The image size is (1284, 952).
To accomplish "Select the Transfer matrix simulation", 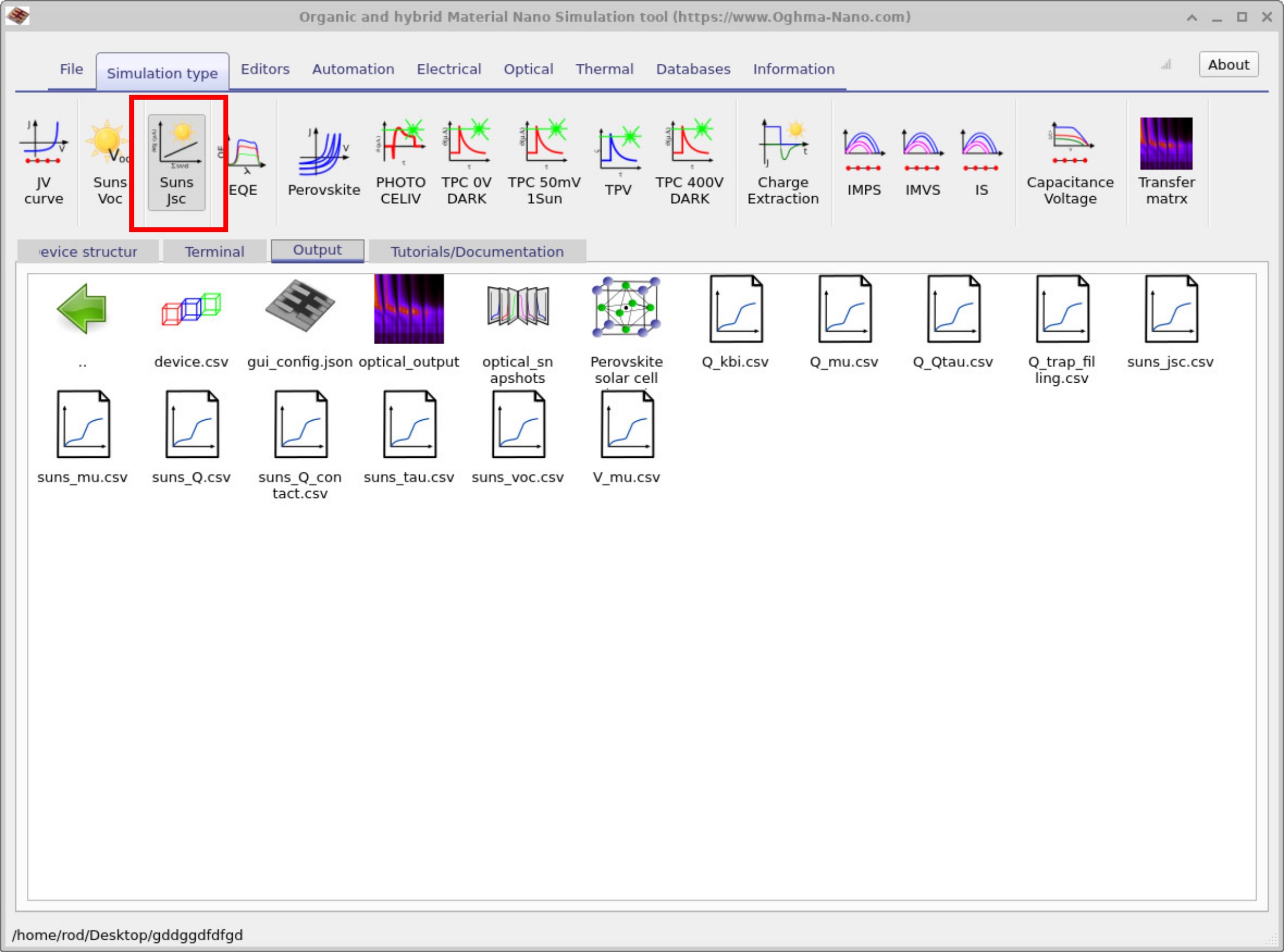I will pos(1166,162).
